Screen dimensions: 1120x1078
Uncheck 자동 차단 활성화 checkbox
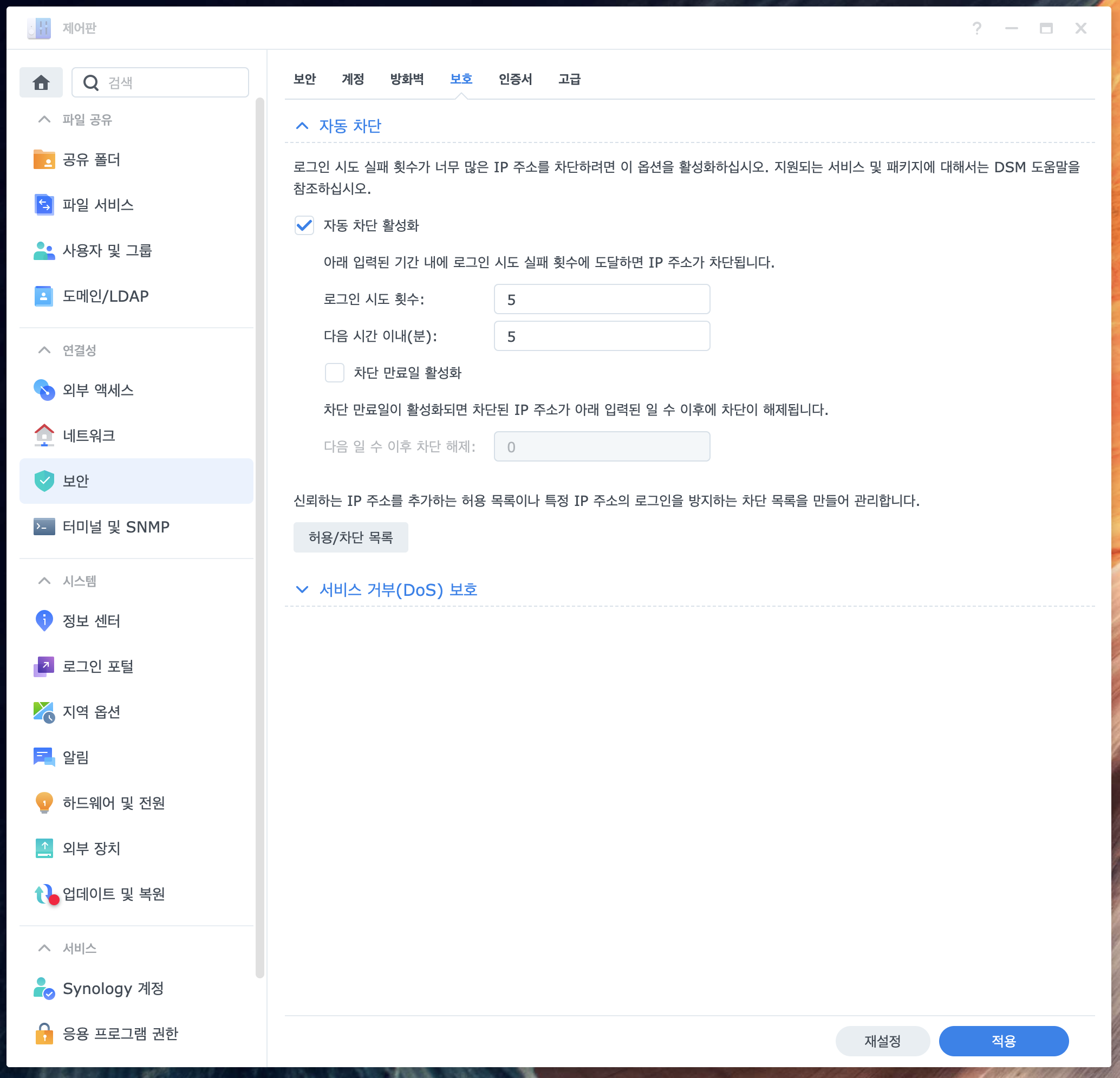tap(304, 225)
